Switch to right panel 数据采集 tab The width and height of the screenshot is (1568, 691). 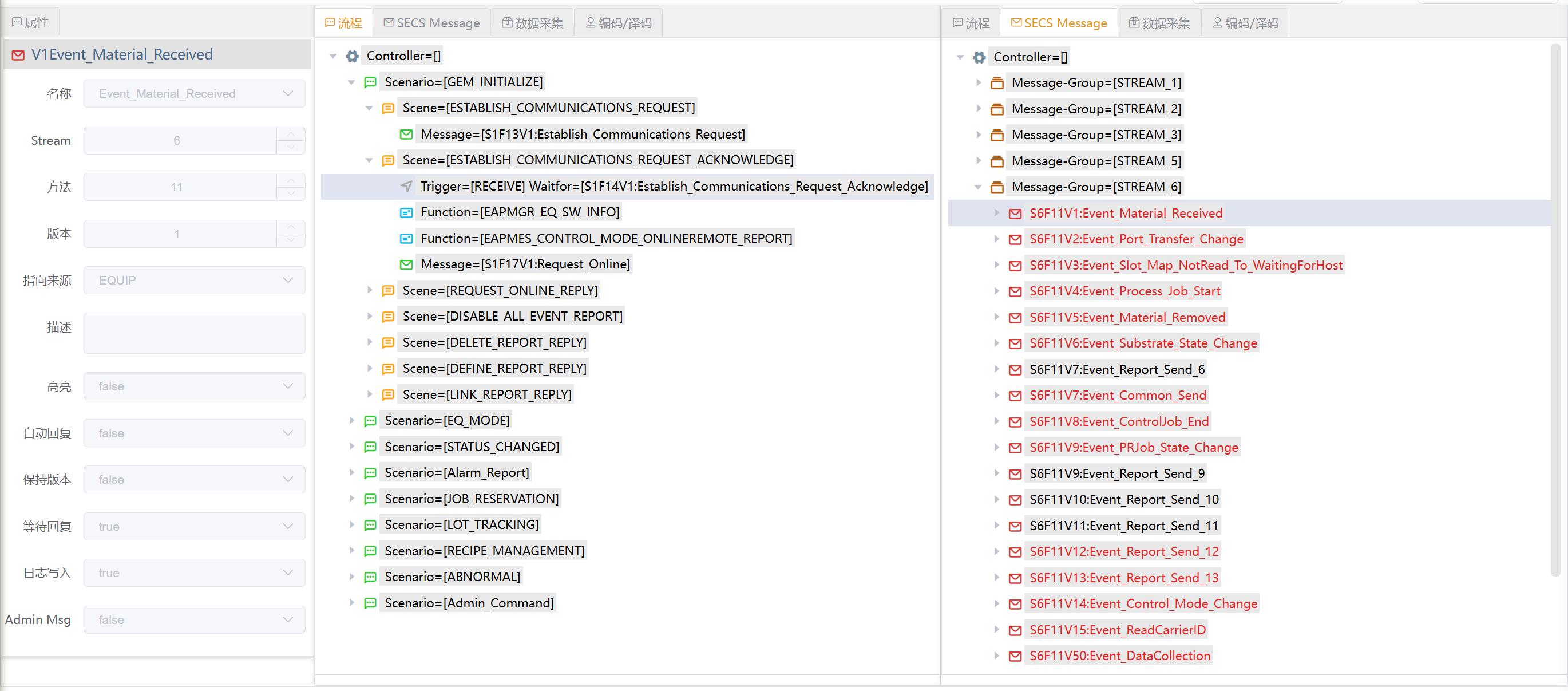click(1159, 23)
